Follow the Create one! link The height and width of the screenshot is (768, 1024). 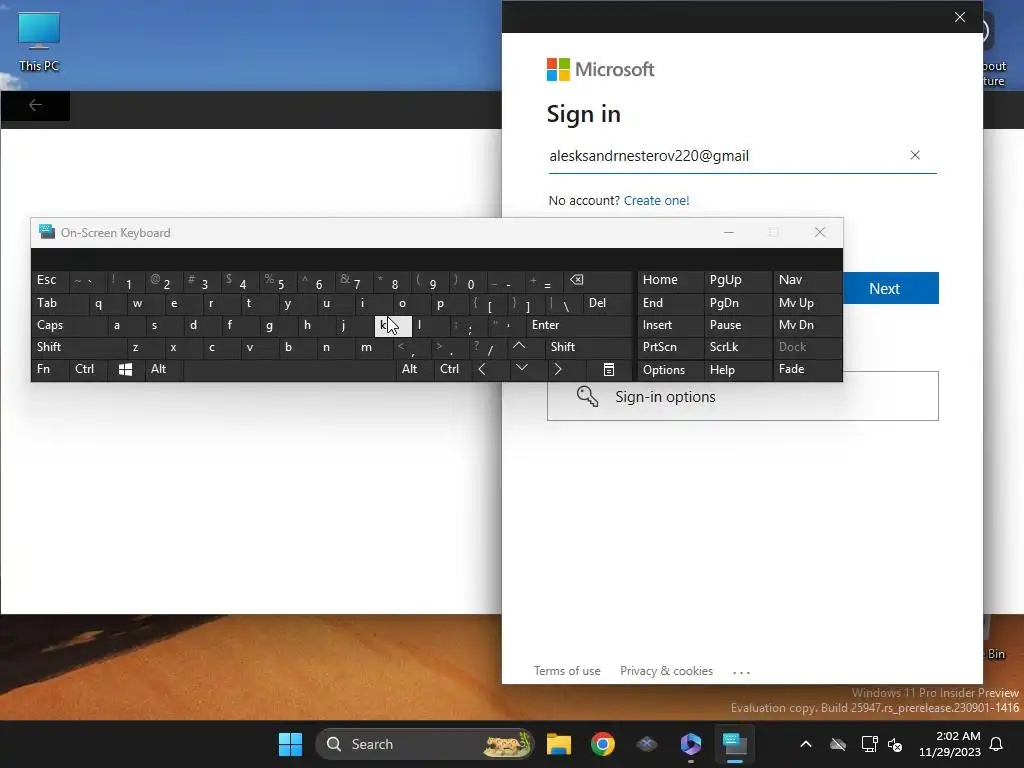(656, 200)
